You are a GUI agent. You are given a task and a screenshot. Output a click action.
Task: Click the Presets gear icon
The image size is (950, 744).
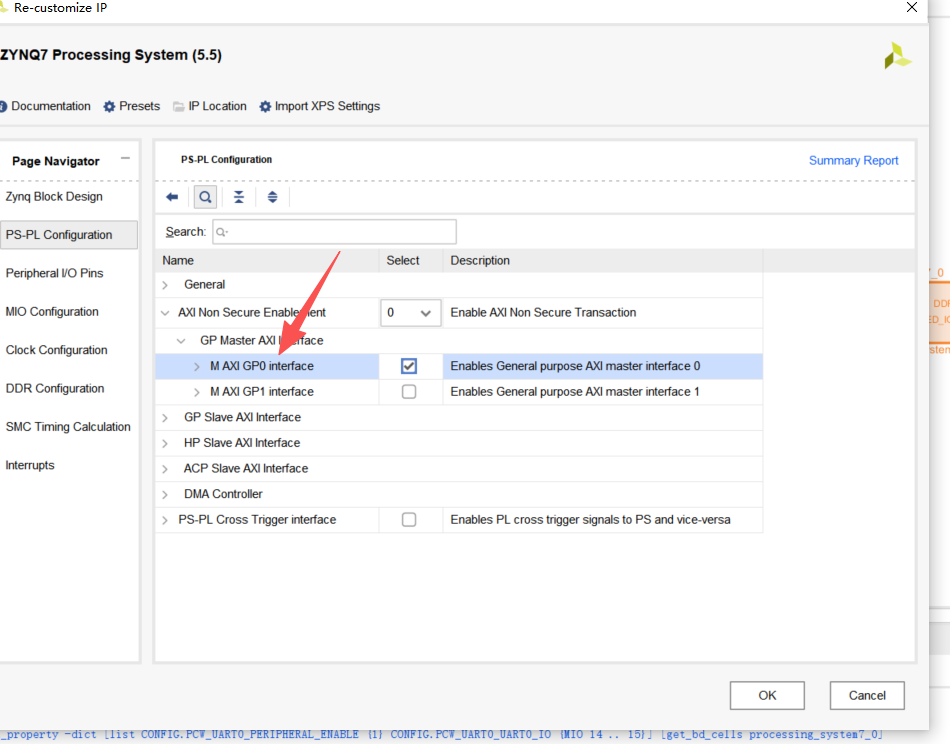109,107
